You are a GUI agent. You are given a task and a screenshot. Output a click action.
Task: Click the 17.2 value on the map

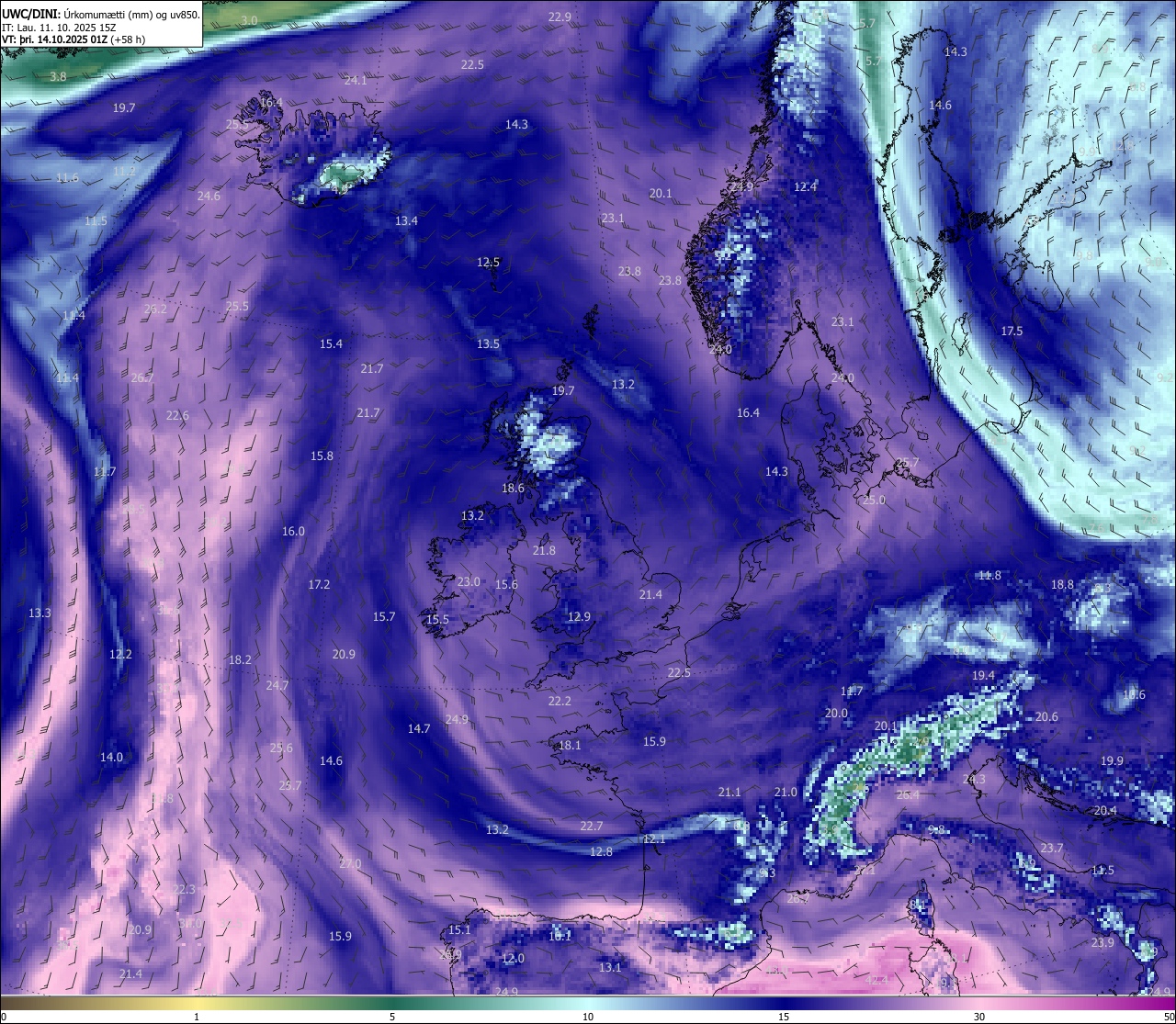coord(319,584)
